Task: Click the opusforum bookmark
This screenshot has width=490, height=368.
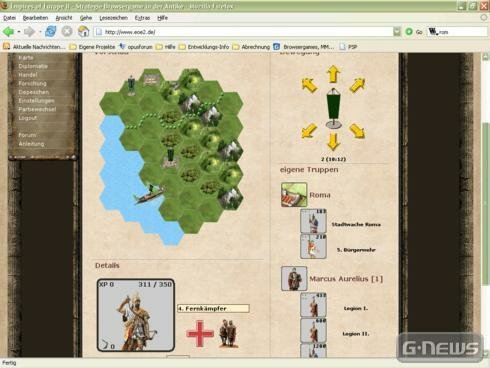Action: [x=135, y=47]
